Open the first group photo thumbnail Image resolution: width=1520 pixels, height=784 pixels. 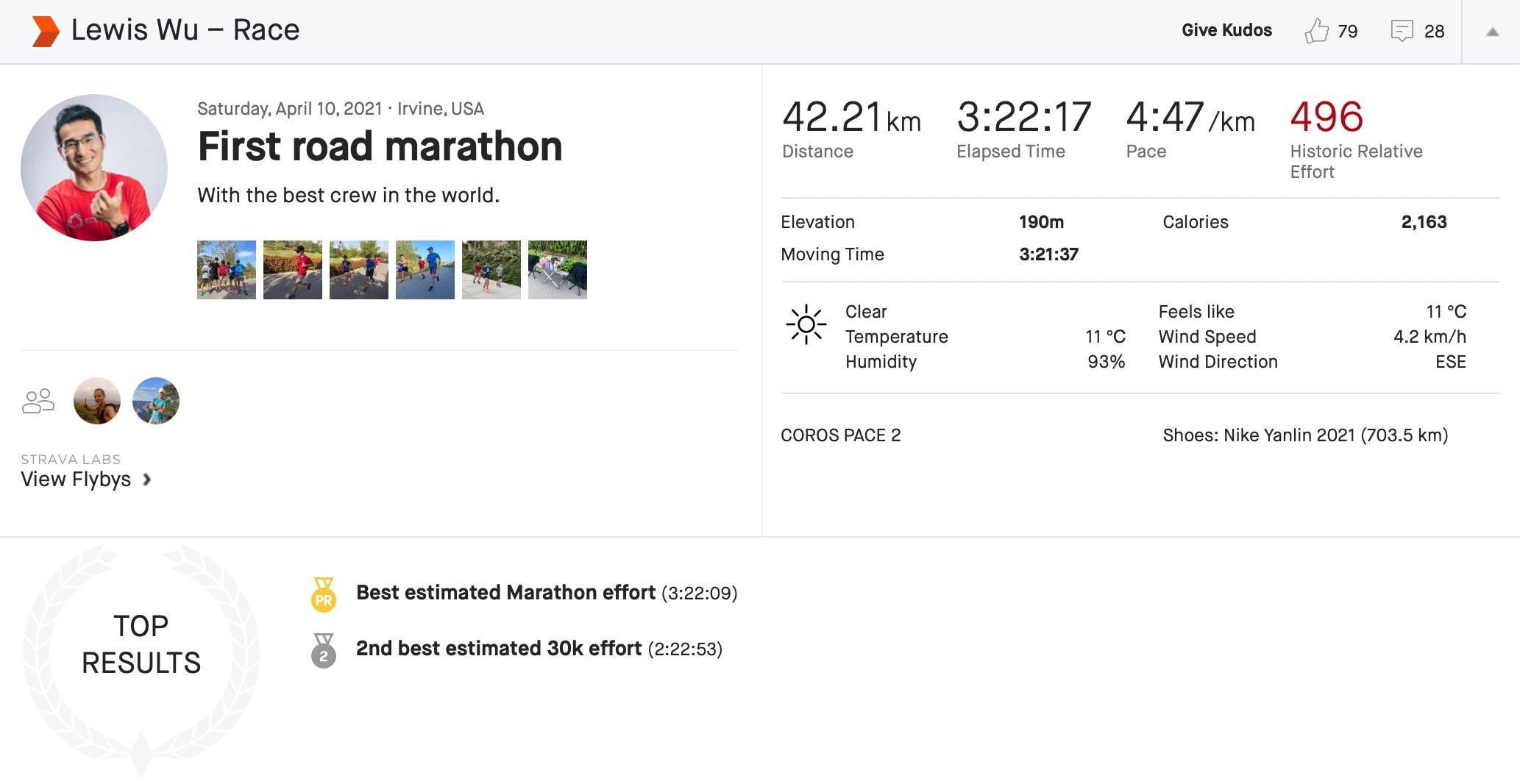(x=227, y=269)
